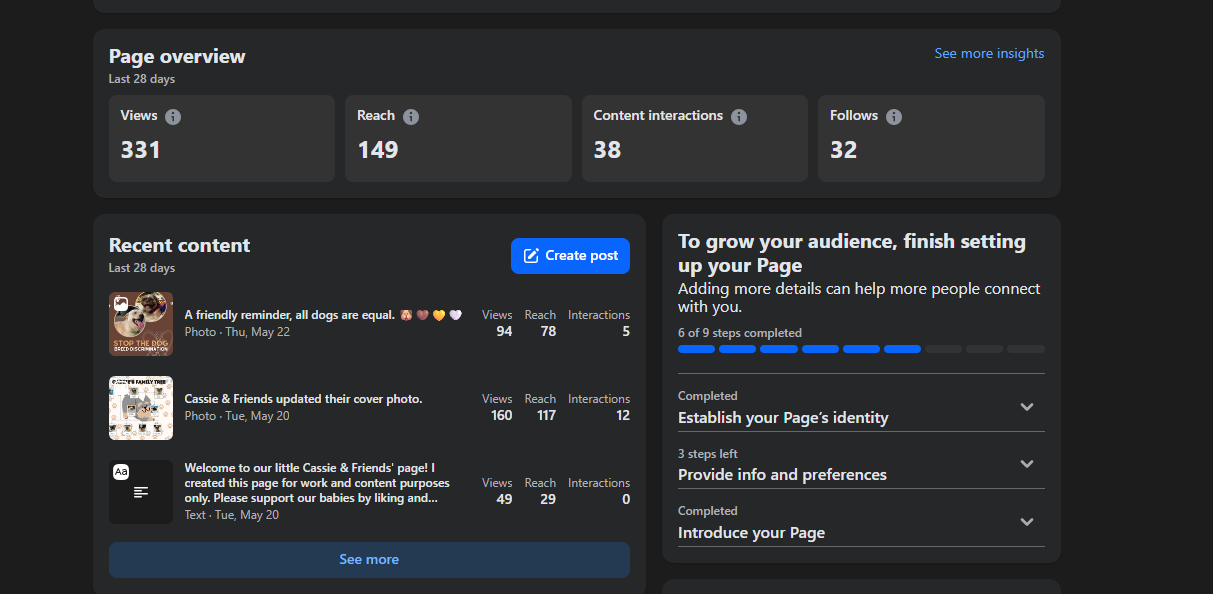Expand the Introduce your Page section
Screen dimensions: 1213x594
tap(1026, 522)
